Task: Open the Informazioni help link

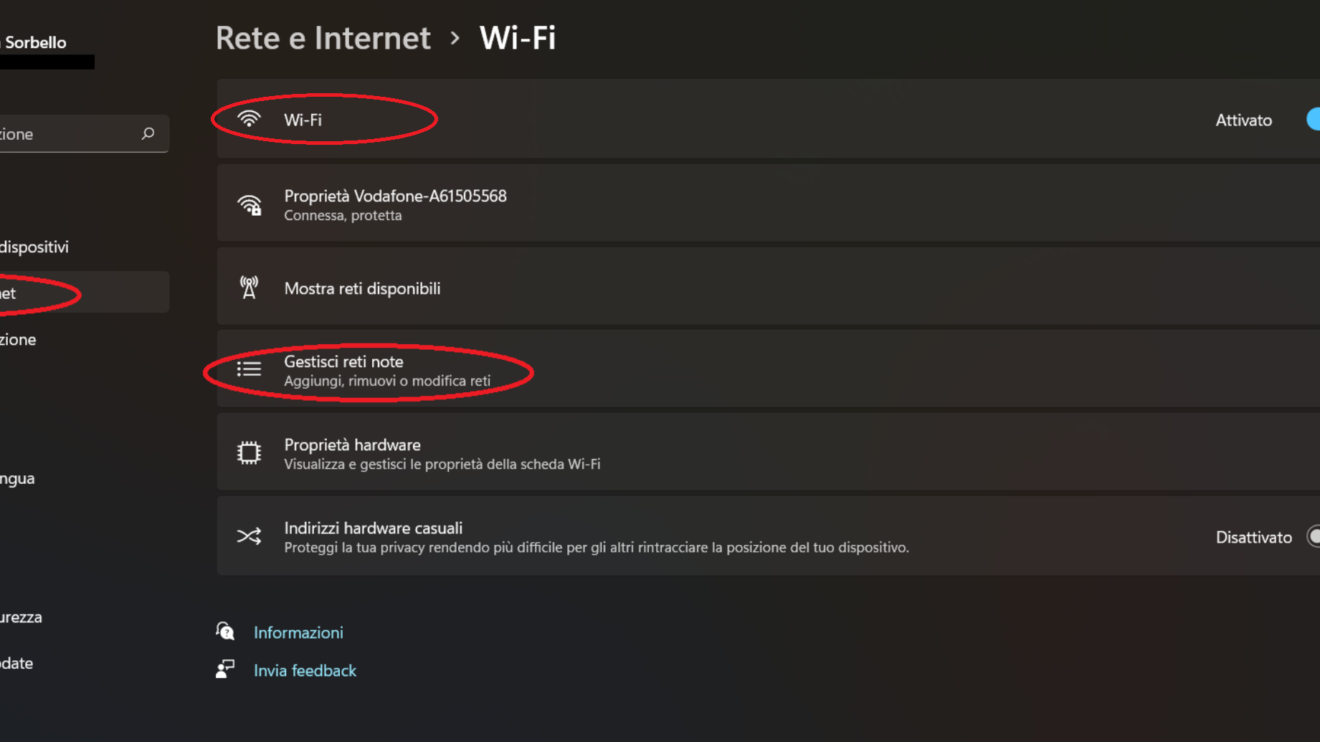Action: pos(298,633)
